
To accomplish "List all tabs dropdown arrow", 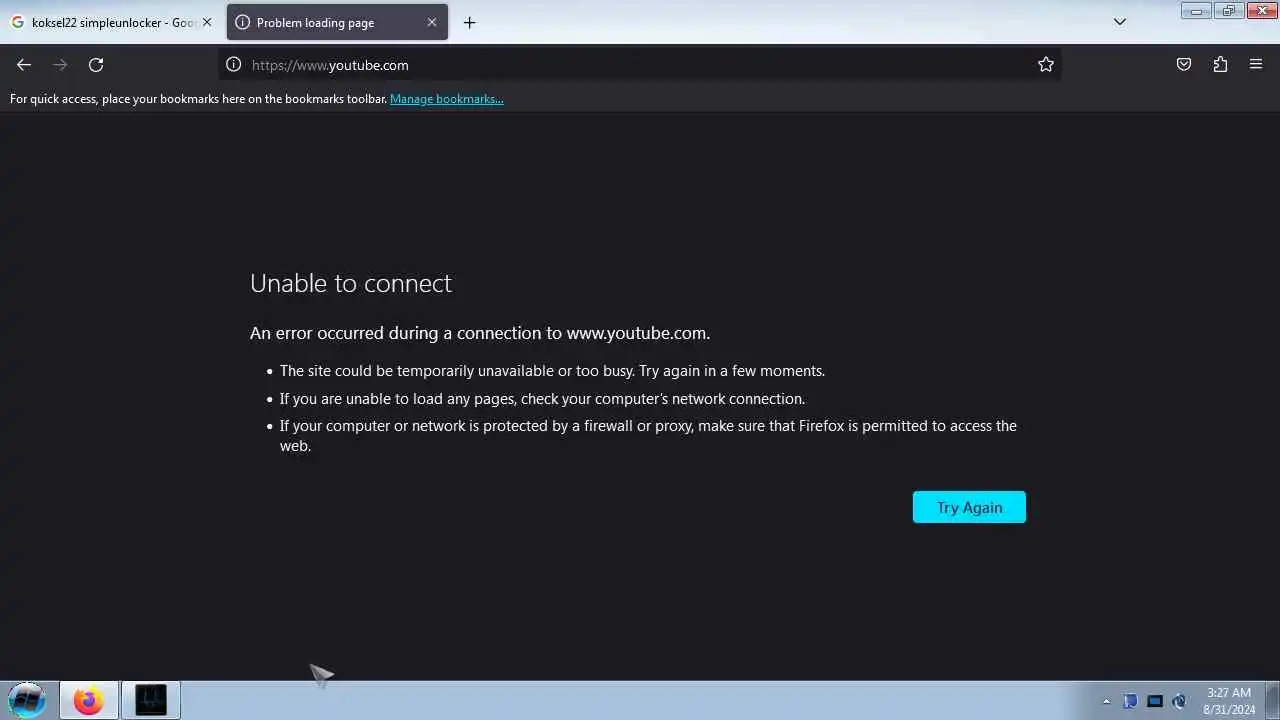I will click(x=1120, y=22).
